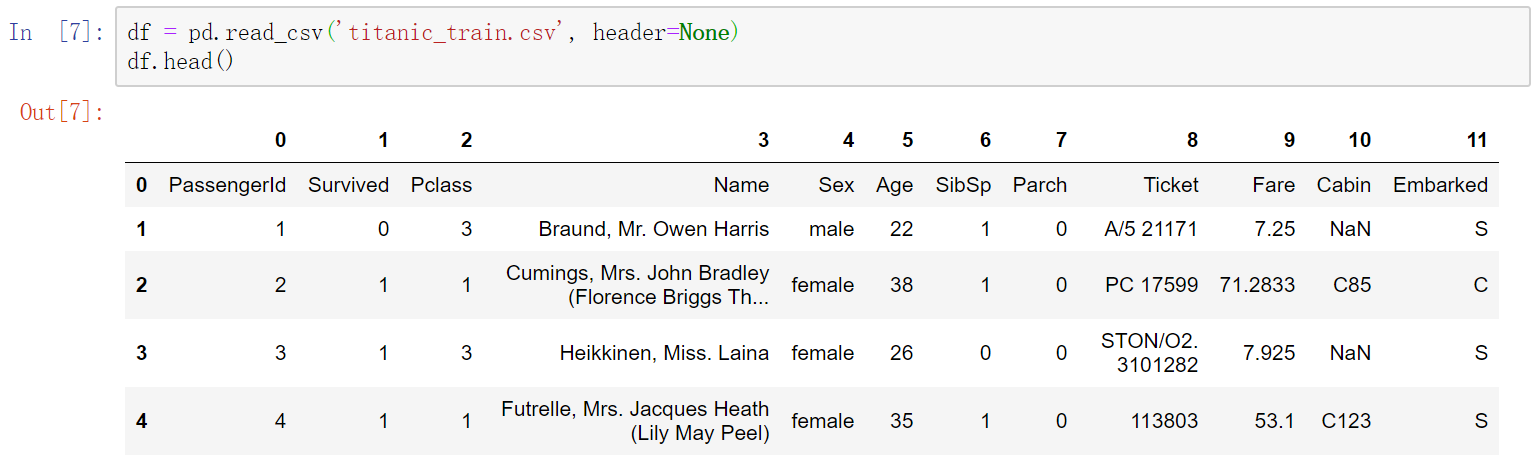Screen dimensions: 1537x468
Task: Click the Futrelle, Mrs. Jacques Heath cell
Action: (635, 421)
